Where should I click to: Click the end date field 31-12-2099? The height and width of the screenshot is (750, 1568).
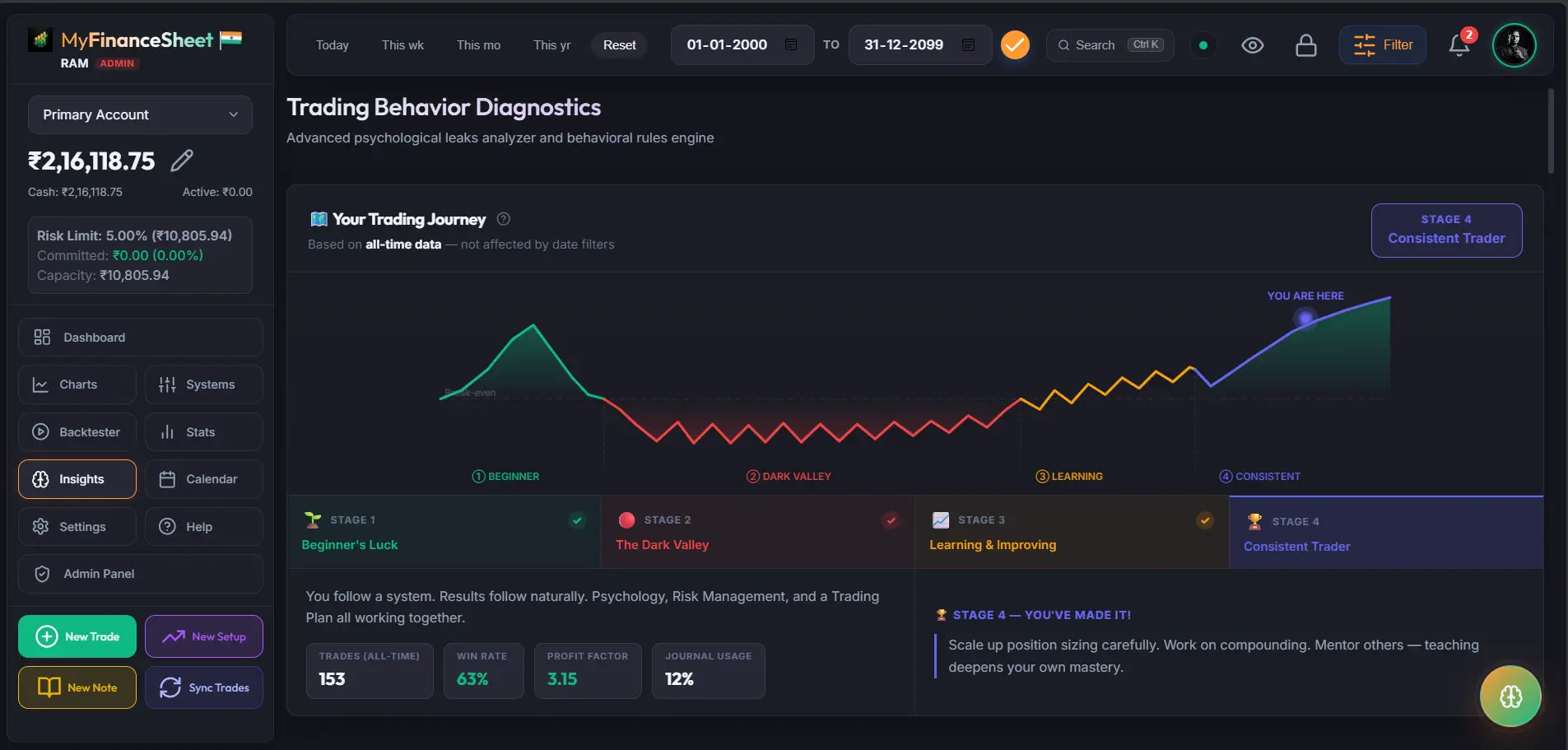coord(920,44)
